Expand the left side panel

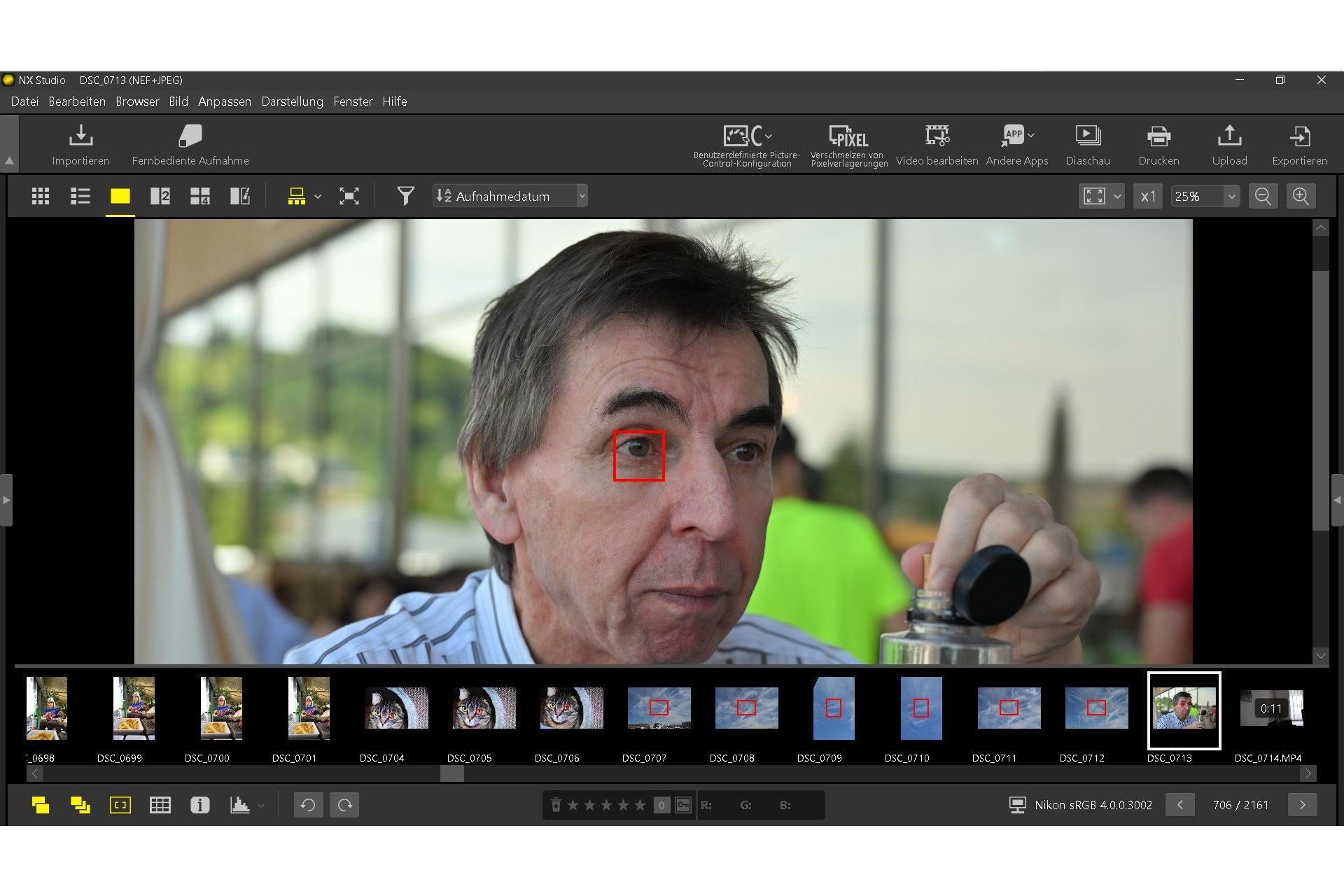pos(6,500)
